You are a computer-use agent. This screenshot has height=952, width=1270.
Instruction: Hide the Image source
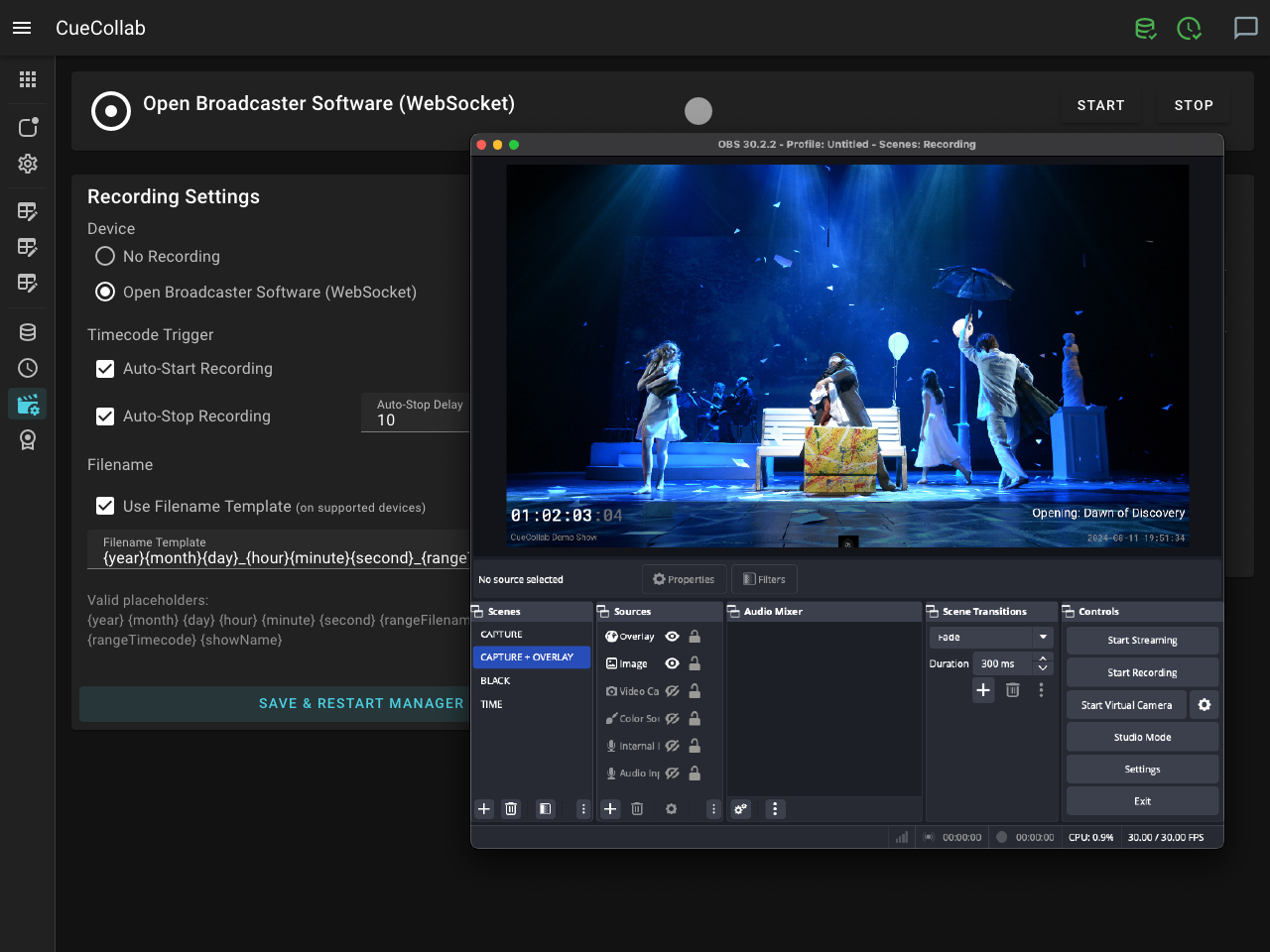tap(672, 663)
